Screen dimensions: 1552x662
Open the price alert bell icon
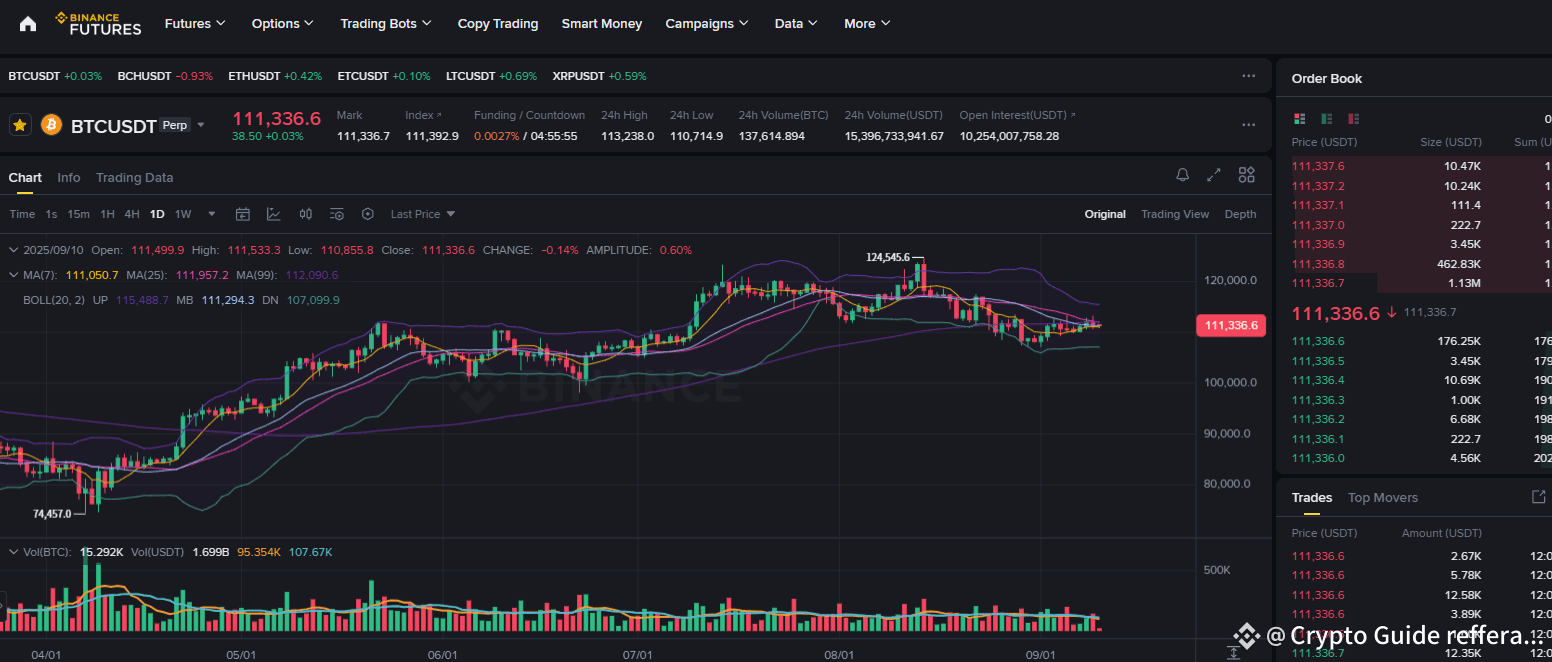tap(1183, 175)
